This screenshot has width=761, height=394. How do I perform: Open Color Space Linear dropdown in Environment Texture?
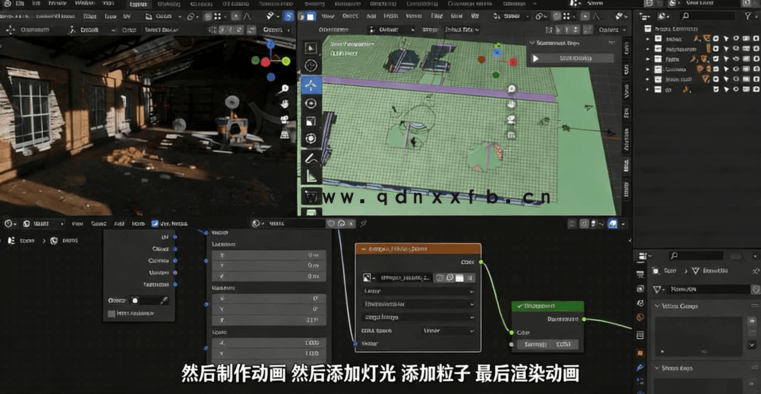coord(448,330)
